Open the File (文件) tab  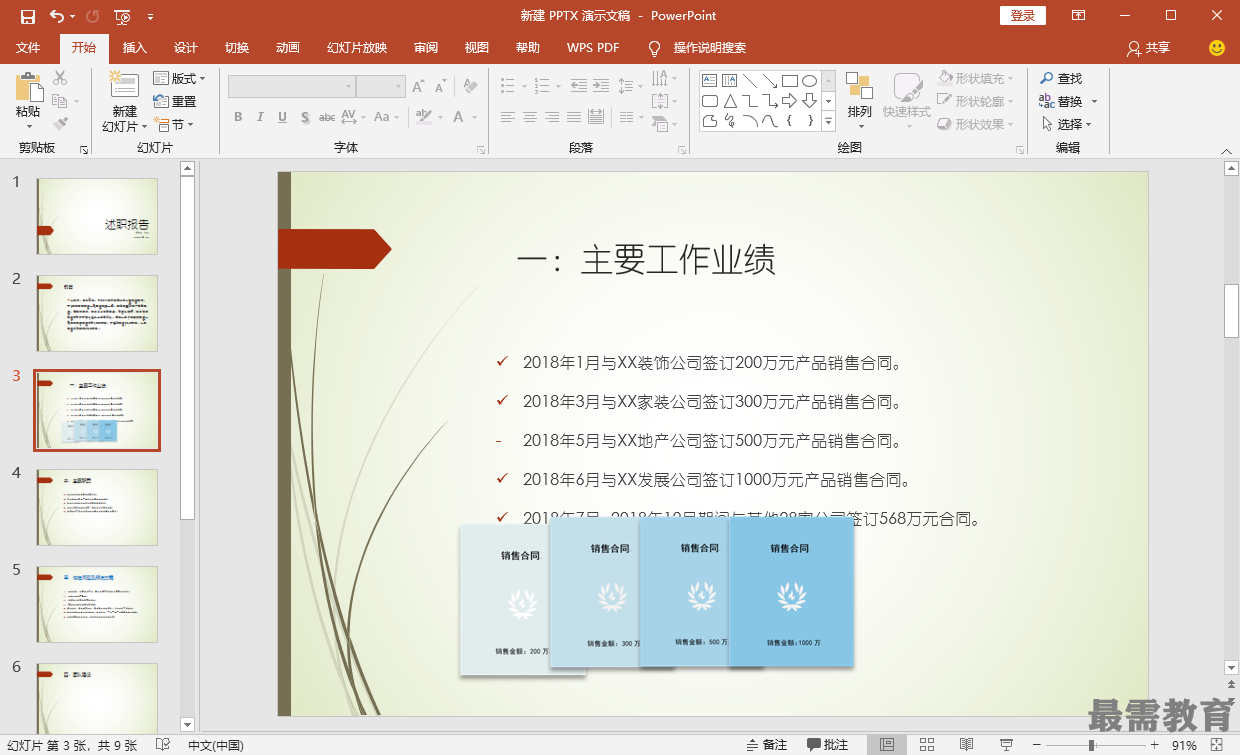click(28, 48)
